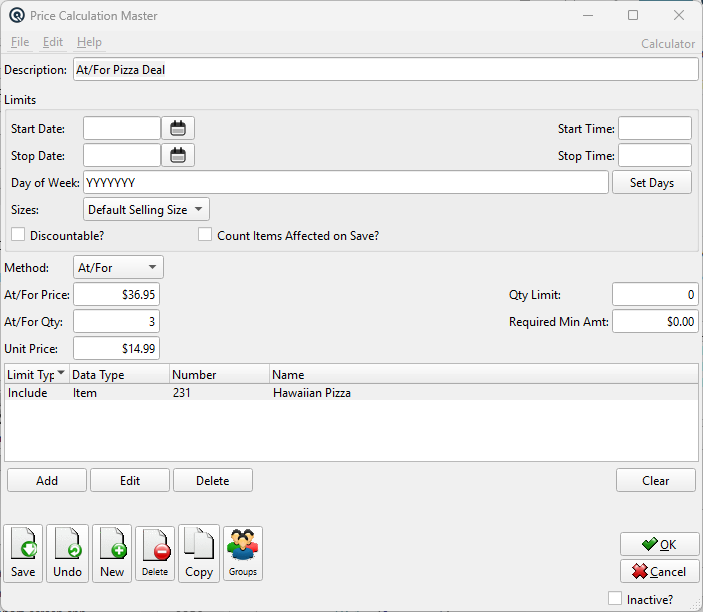Click the Day of Week field

coord(346,182)
